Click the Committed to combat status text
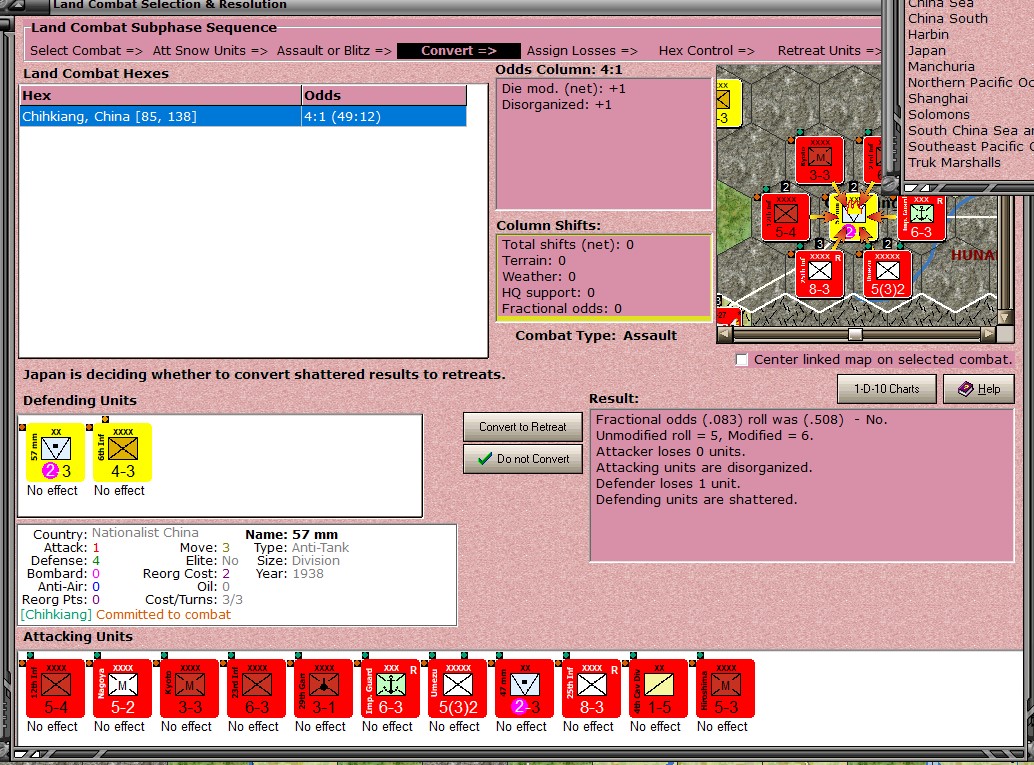The image size is (1034, 765). [164, 615]
